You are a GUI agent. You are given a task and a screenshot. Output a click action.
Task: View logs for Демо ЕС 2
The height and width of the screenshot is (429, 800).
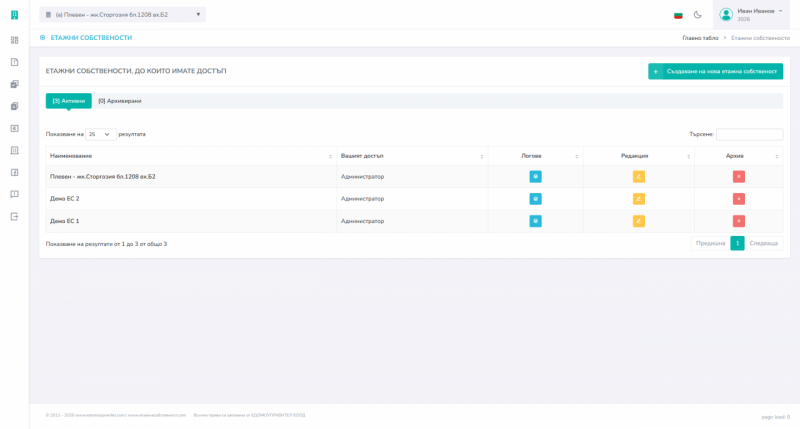(535, 198)
